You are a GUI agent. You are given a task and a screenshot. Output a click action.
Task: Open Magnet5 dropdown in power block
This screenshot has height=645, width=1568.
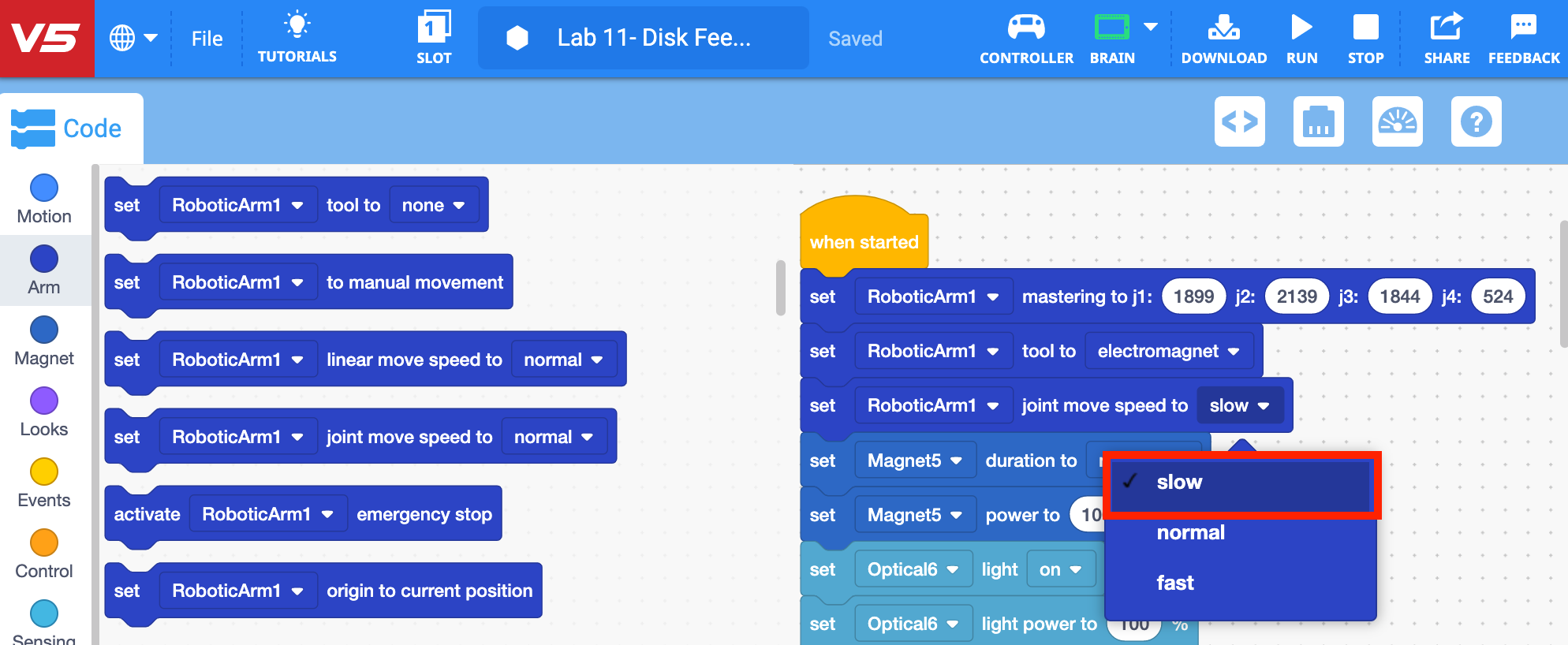pyautogui.click(x=915, y=515)
